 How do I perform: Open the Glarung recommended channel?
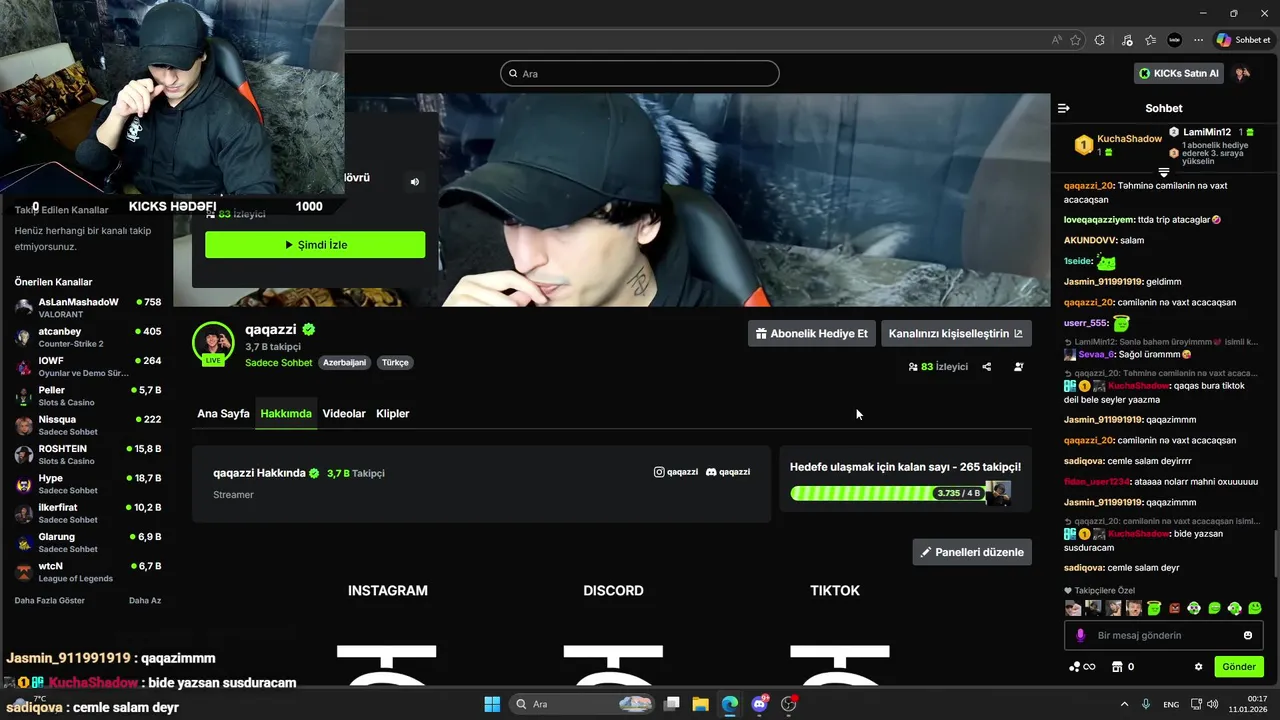88,543
